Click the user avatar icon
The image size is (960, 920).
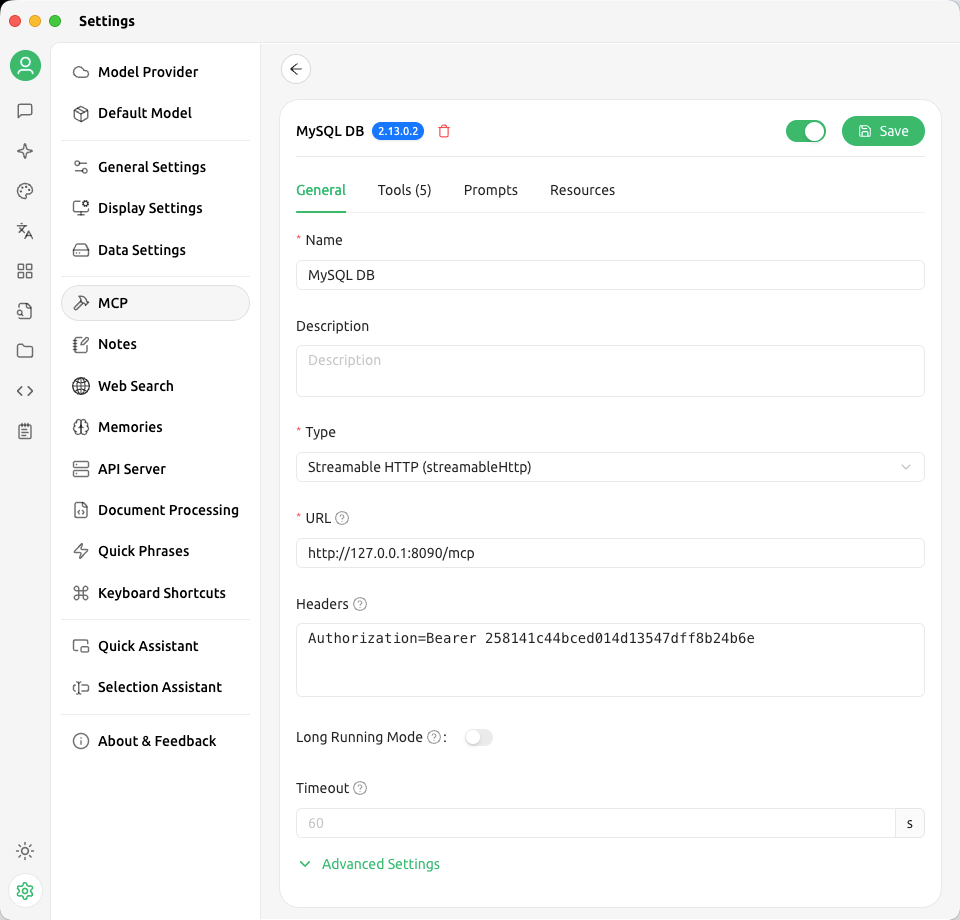(25, 66)
